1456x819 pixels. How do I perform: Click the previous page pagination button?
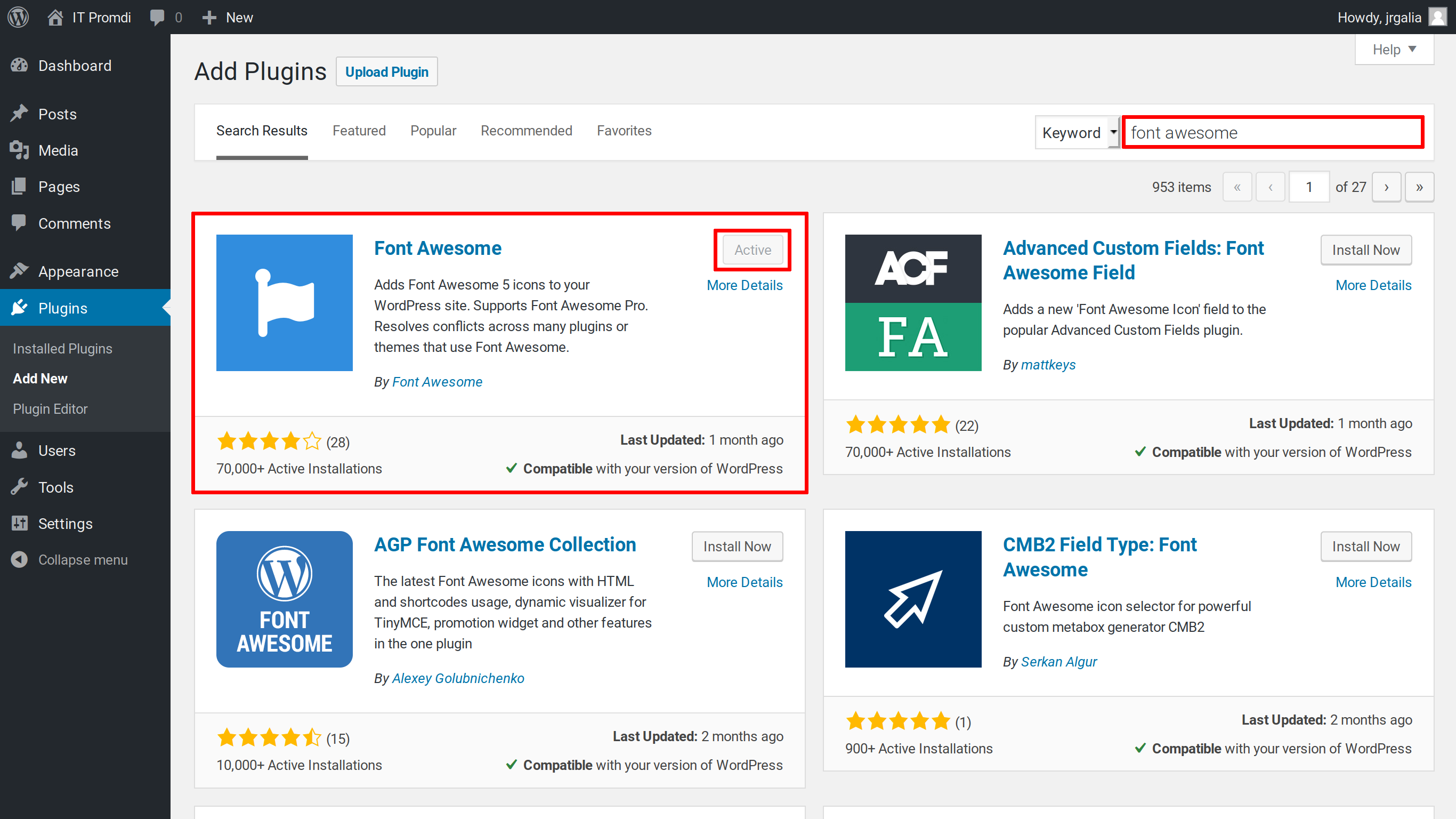pos(1271,187)
